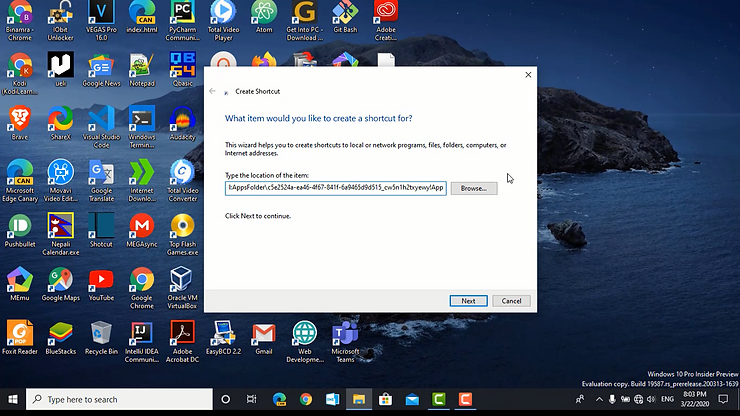Select the Shotcut desktop icon

tap(101, 230)
